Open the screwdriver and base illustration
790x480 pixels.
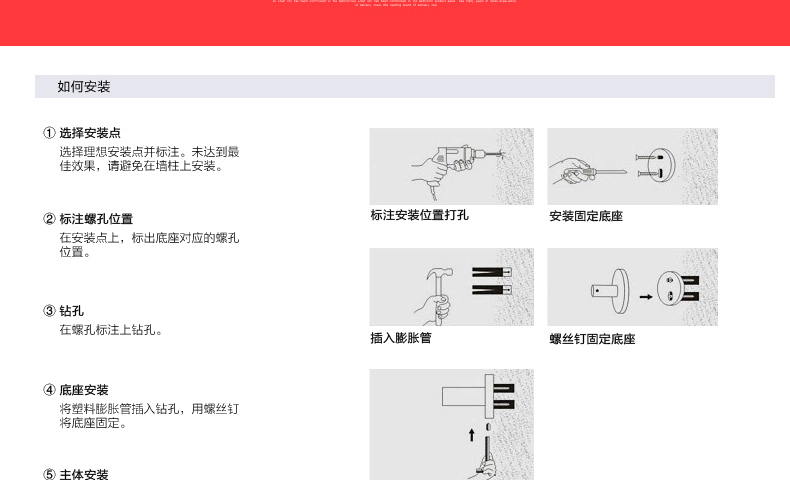tap(632, 166)
